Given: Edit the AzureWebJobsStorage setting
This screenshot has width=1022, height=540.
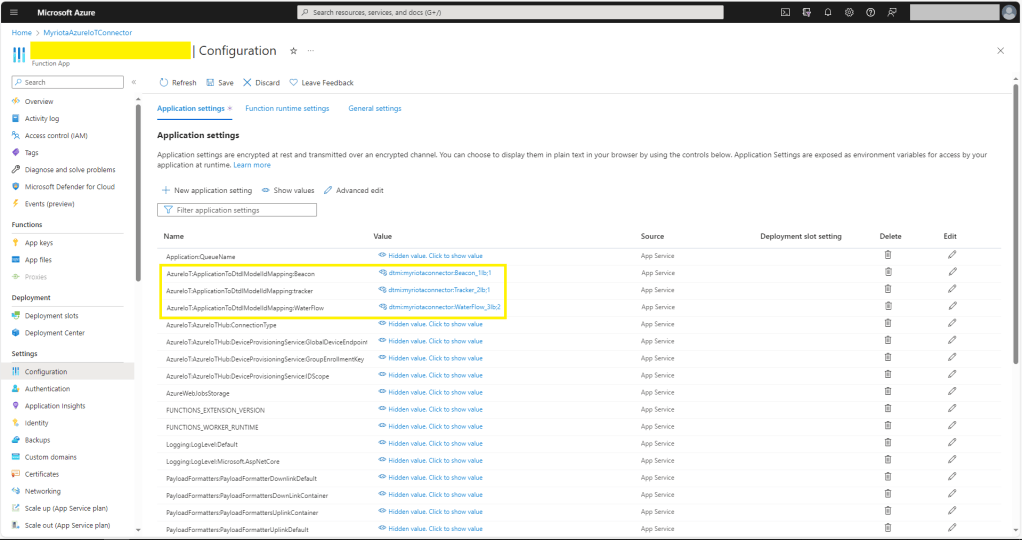Looking at the screenshot, I should (x=952, y=392).
